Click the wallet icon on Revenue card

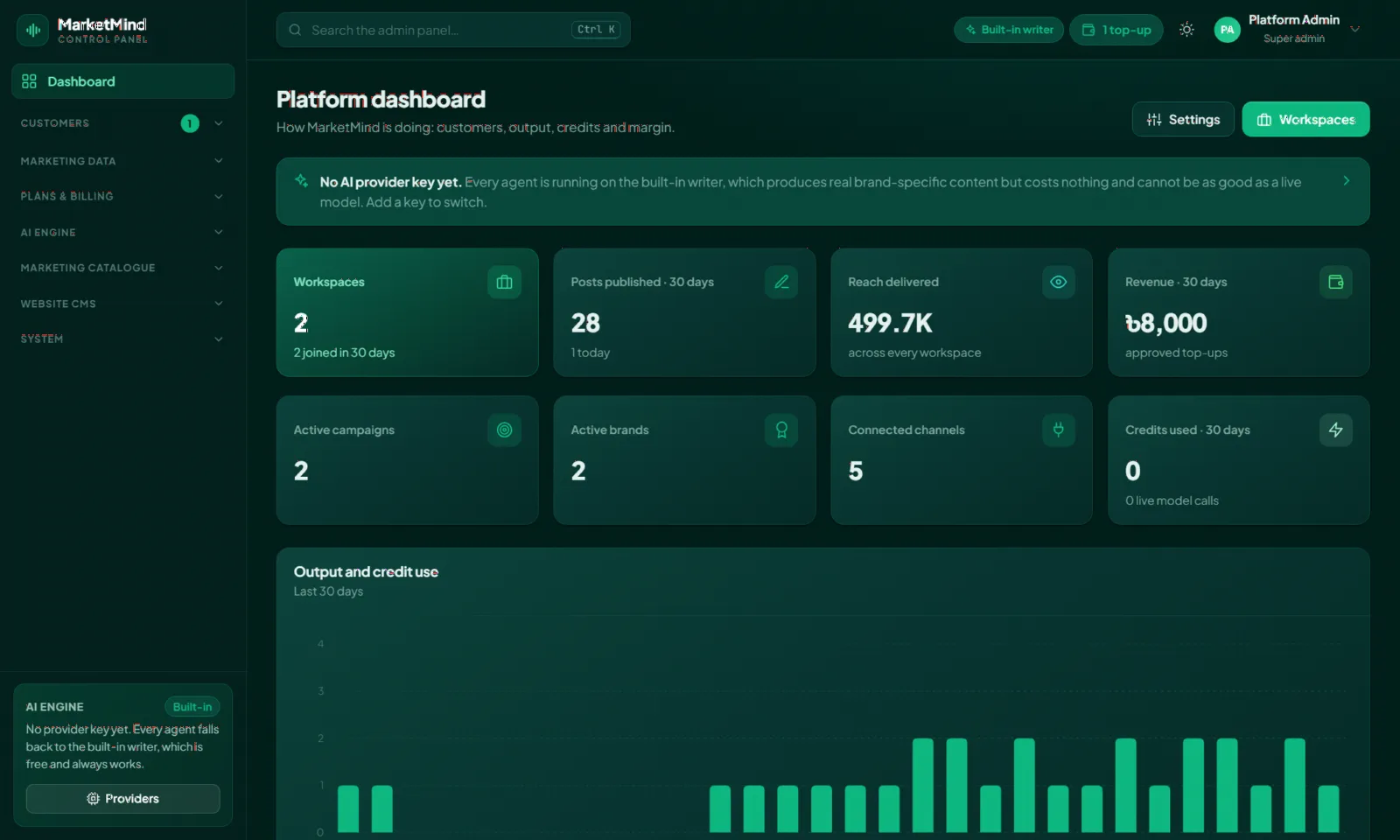1336,282
